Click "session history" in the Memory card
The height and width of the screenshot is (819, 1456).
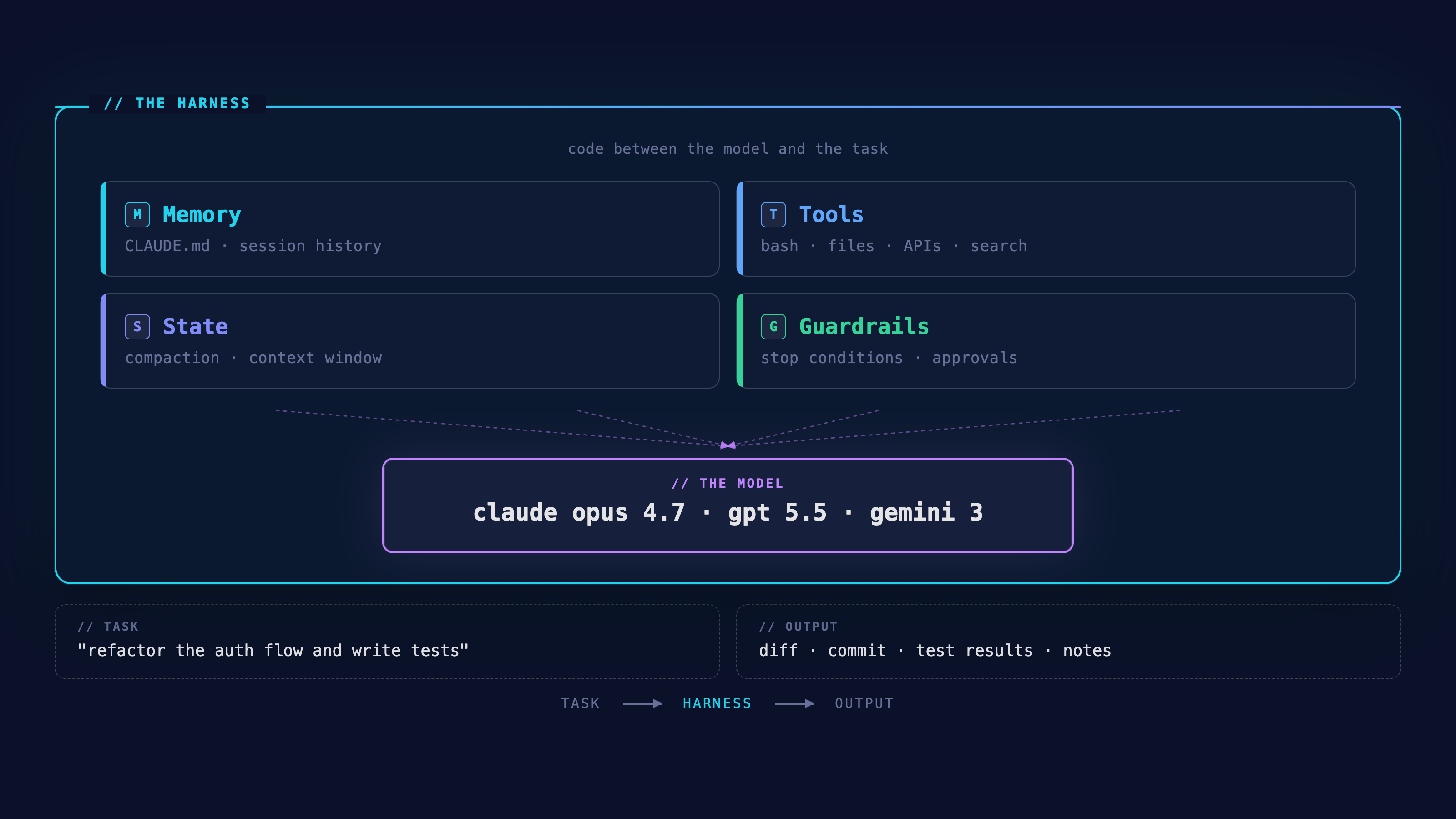(x=310, y=247)
